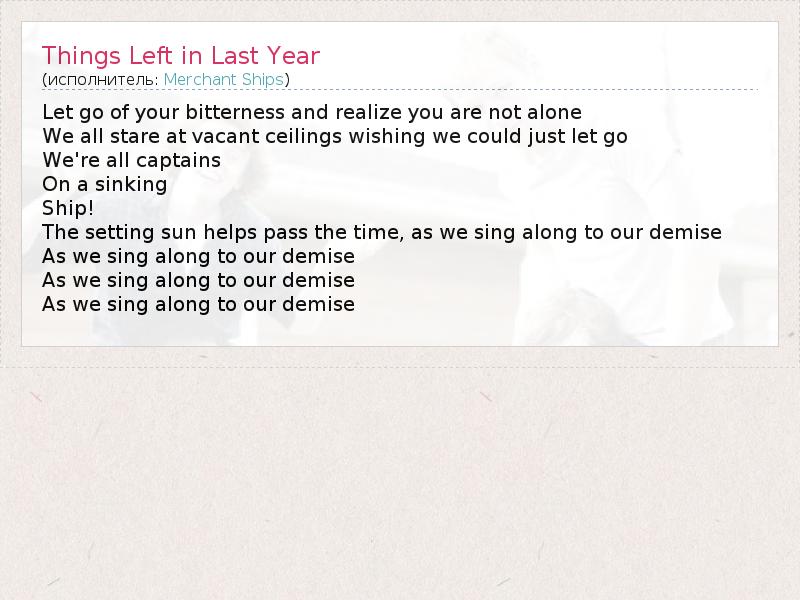
Task: Click the line beginning The setting sun
Action: pyautogui.click(x=381, y=232)
